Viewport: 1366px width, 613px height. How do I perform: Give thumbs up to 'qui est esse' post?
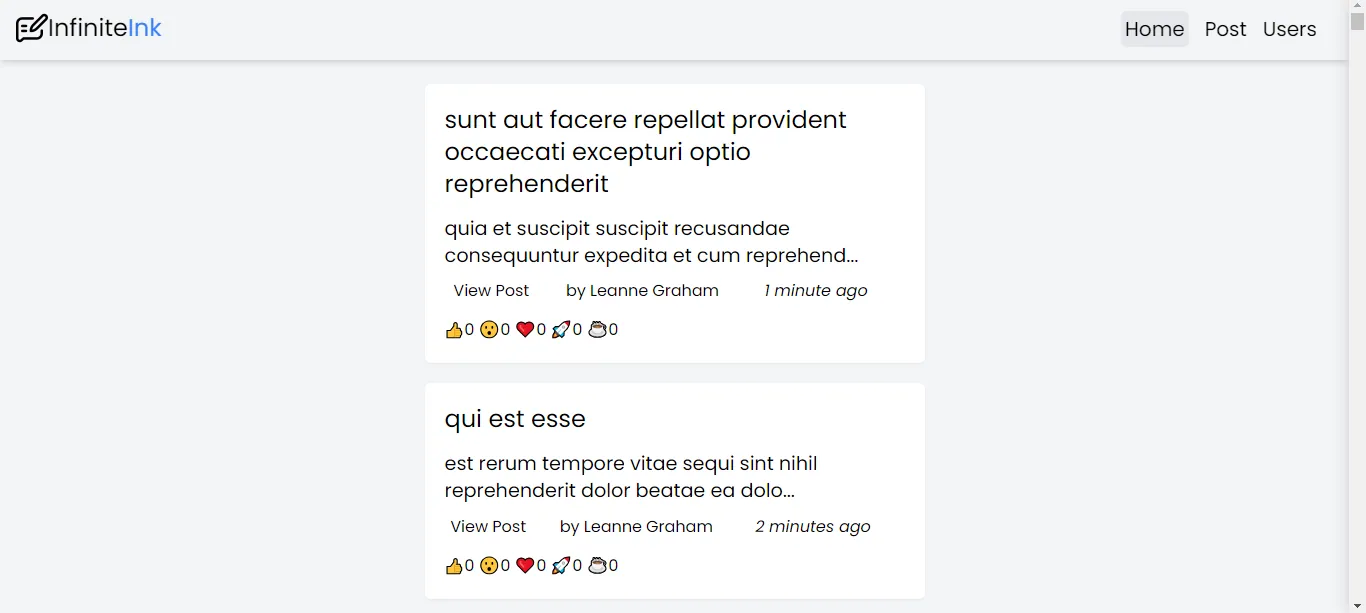click(x=459, y=566)
